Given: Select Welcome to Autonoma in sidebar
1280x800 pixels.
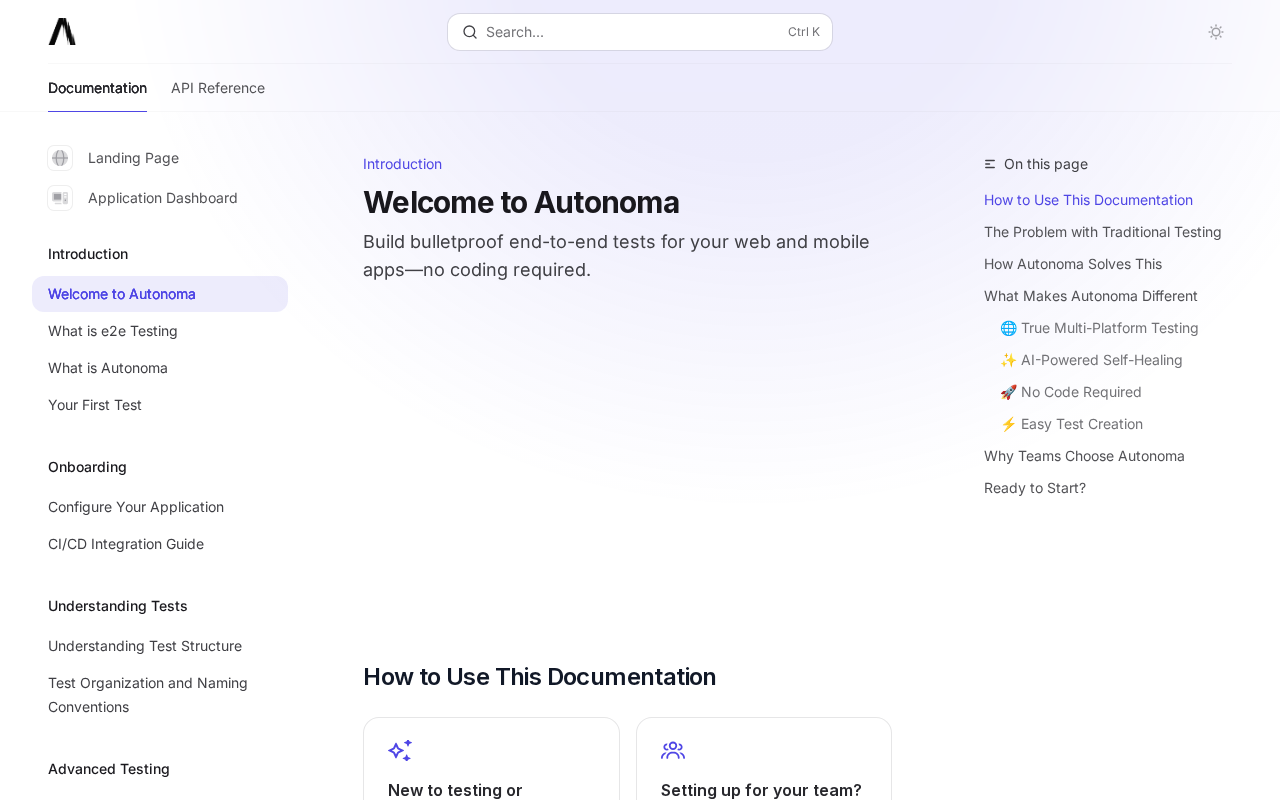Looking at the screenshot, I should [160, 294].
